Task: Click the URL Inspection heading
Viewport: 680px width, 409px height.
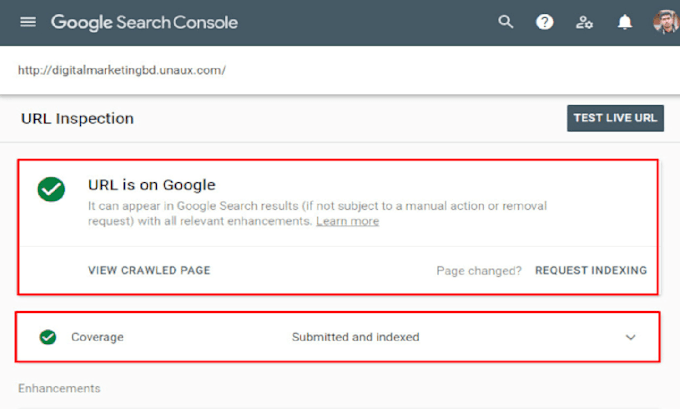Action: tap(77, 118)
